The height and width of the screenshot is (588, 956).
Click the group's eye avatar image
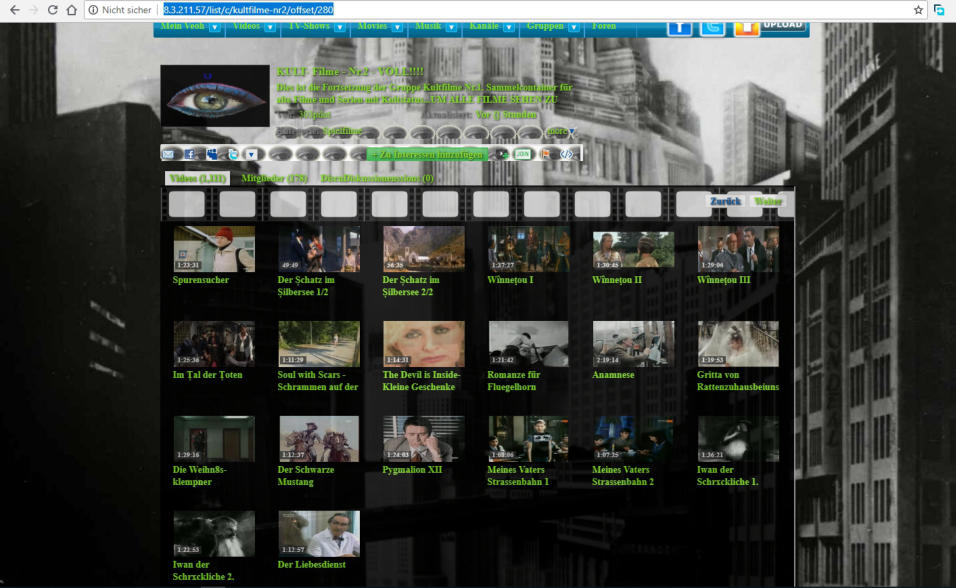click(215, 96)
